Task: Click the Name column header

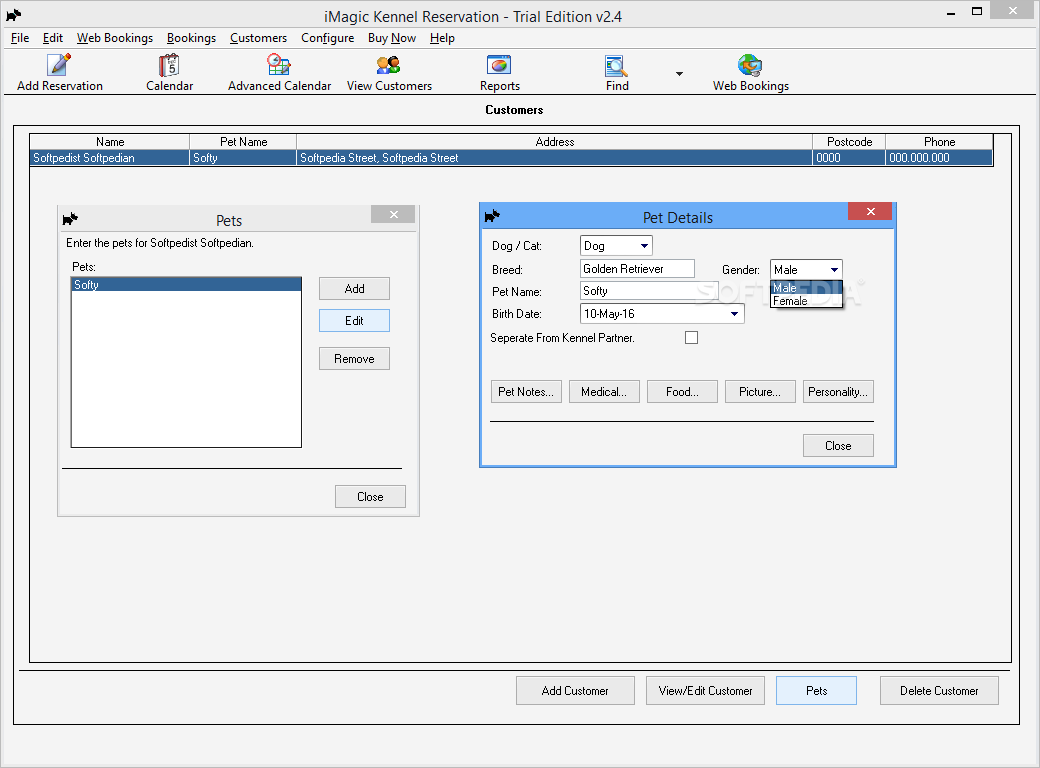Action: pyautogui.click(x=110, y=142)
